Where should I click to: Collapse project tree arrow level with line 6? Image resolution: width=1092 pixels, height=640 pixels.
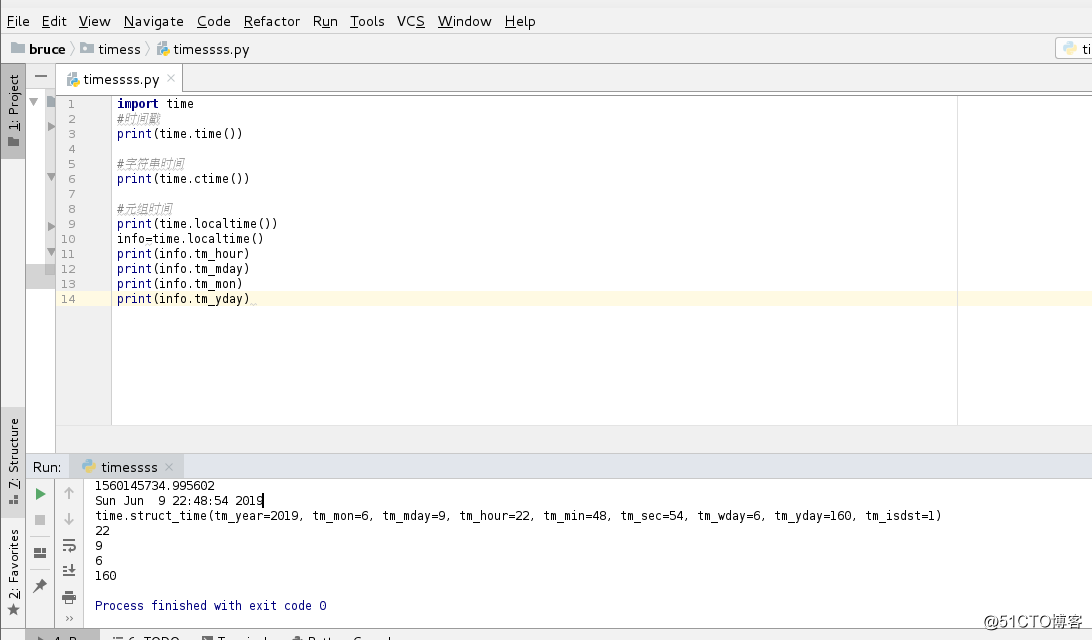pos(51,177)
